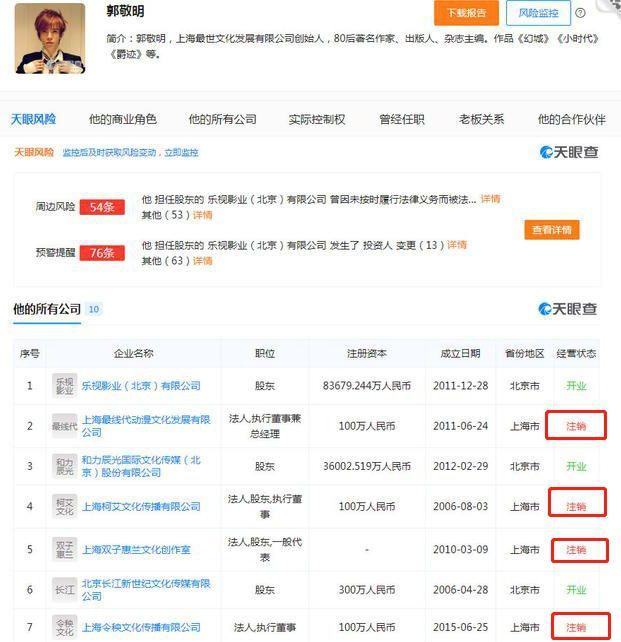This screenshot has width=621, height=642.
Task: Click the 2010-03-09 date cell
Action: point(461,549)
